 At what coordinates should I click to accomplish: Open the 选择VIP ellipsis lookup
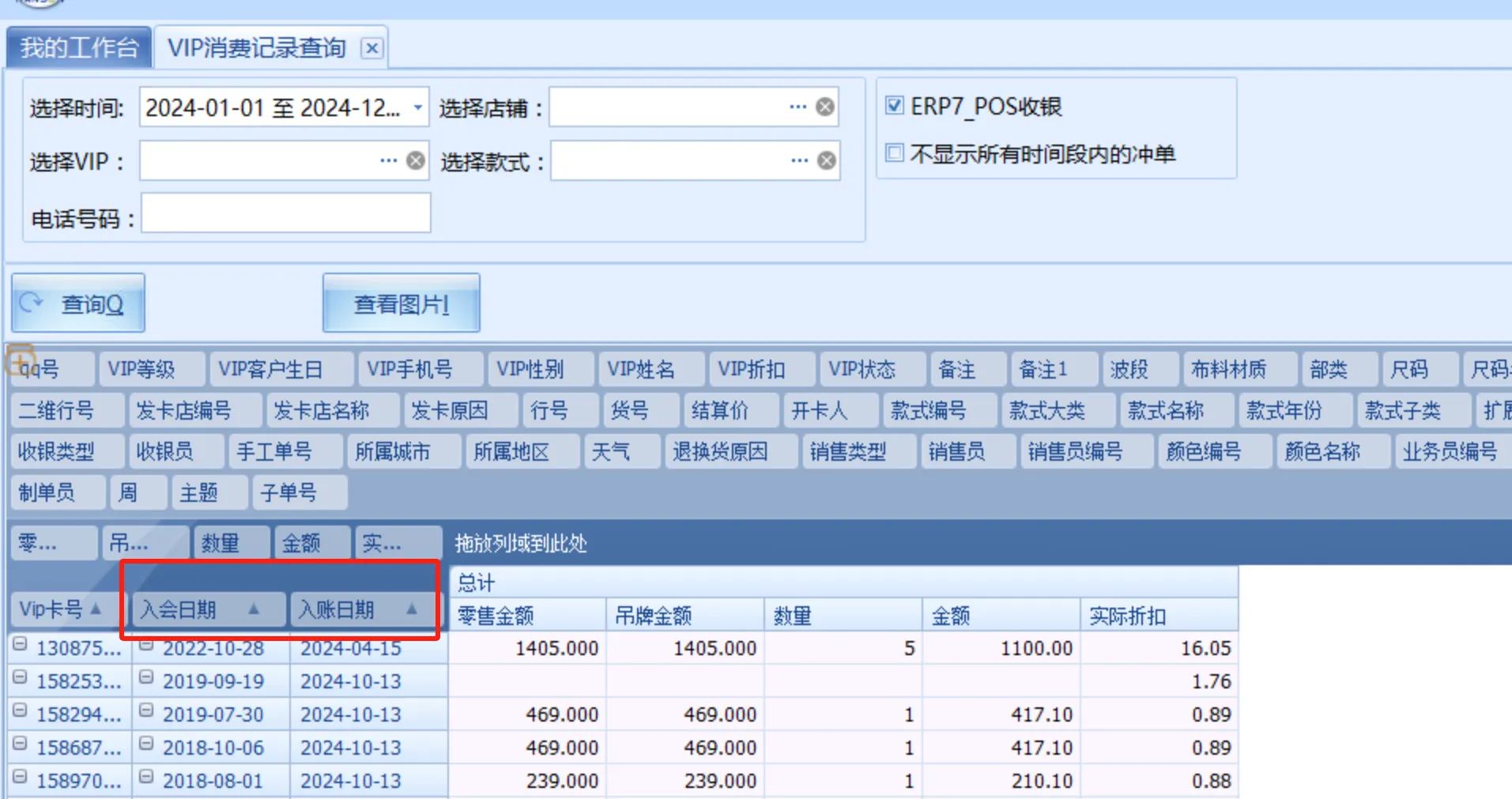388,160
